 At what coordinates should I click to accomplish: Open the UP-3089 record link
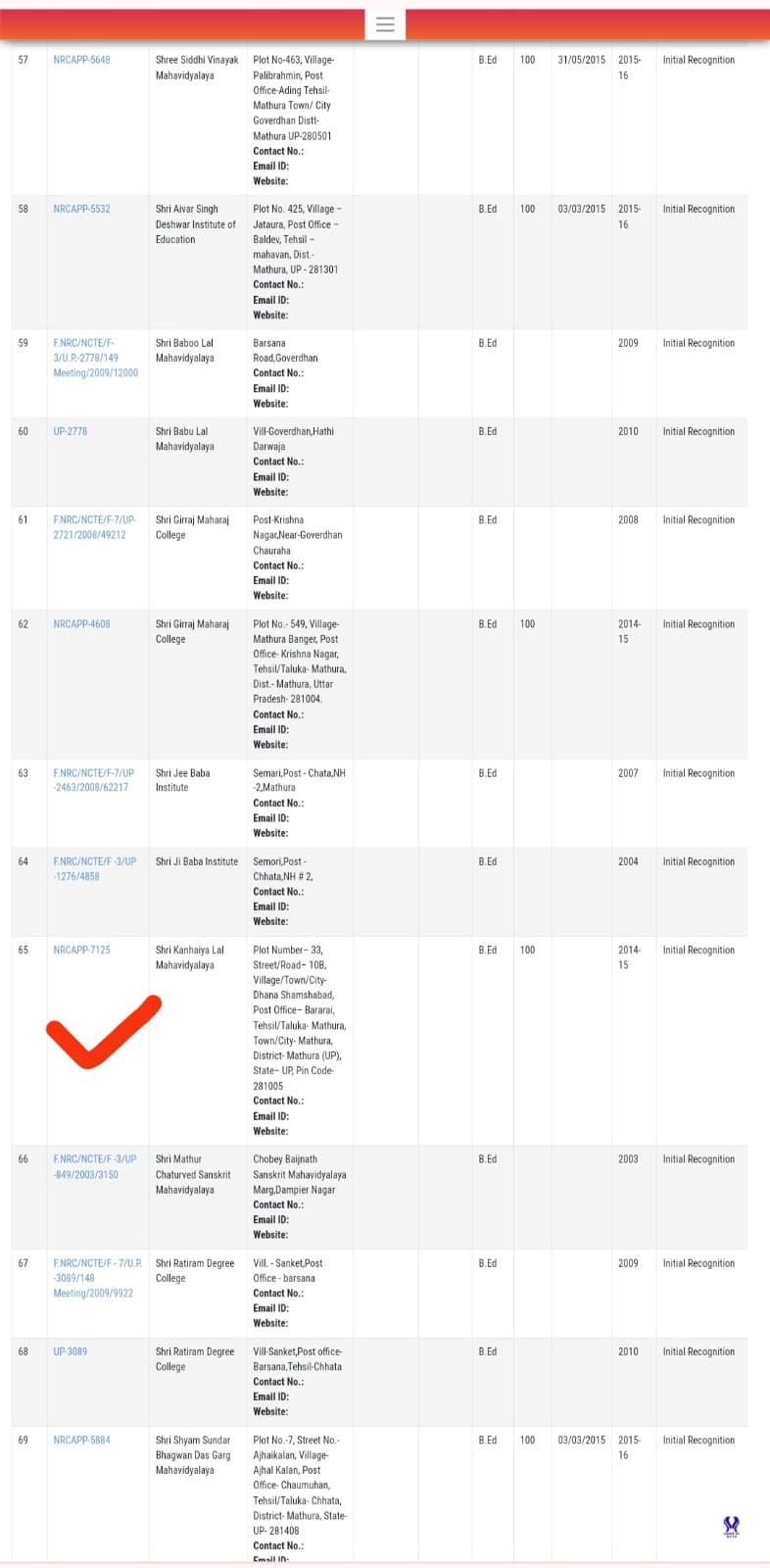point(70,1351)
